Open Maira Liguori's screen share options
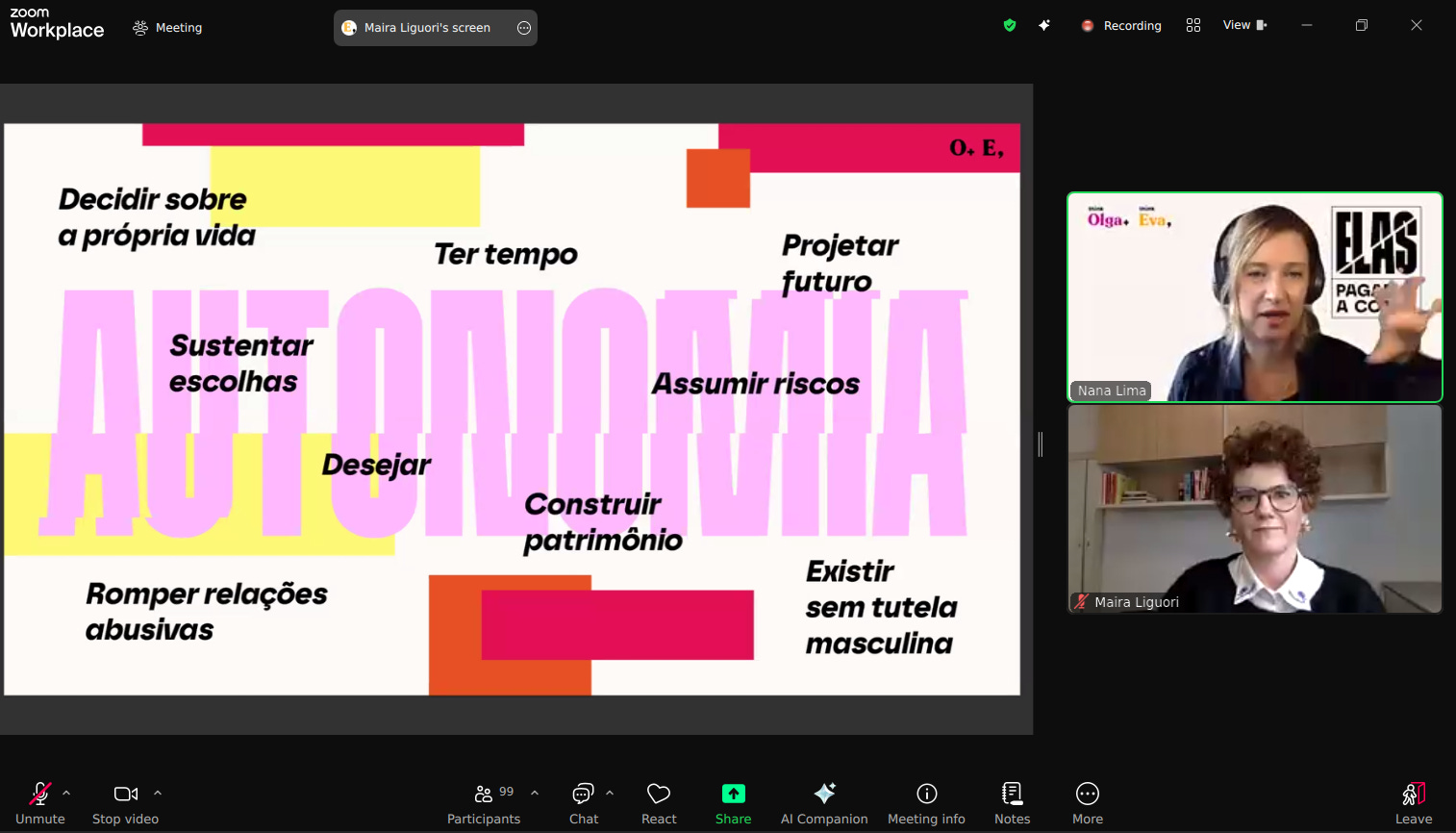Image resolution: width=1456 pixels, height=833 pixels. click(x=524, y=28)
